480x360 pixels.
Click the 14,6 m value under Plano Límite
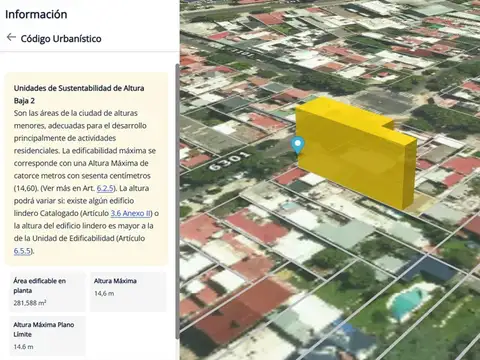tap(23, 347)
